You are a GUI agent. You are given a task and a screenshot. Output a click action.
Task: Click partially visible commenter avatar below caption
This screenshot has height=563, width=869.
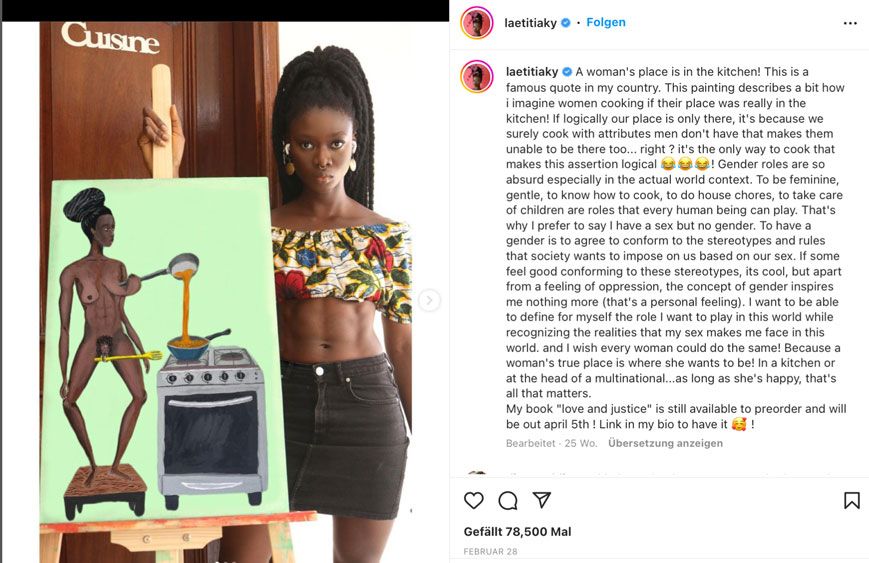point(477,474)
